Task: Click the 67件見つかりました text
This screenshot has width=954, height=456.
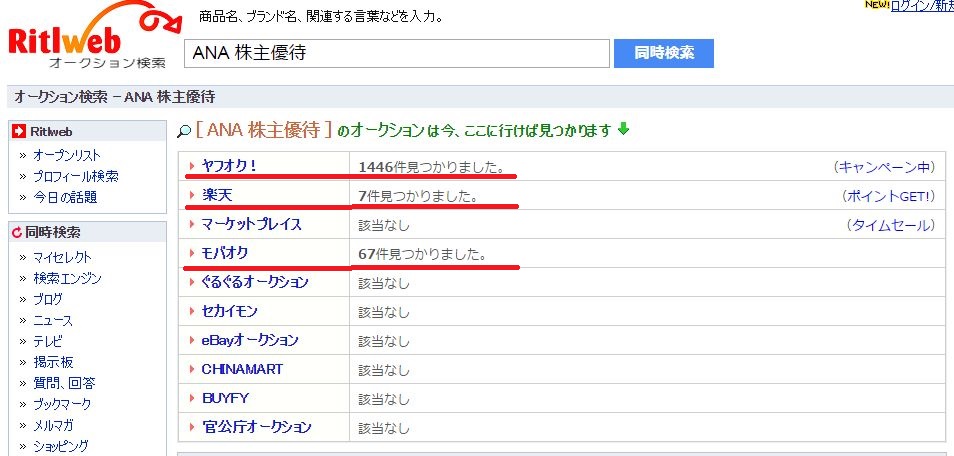Action: coord(422,254)
